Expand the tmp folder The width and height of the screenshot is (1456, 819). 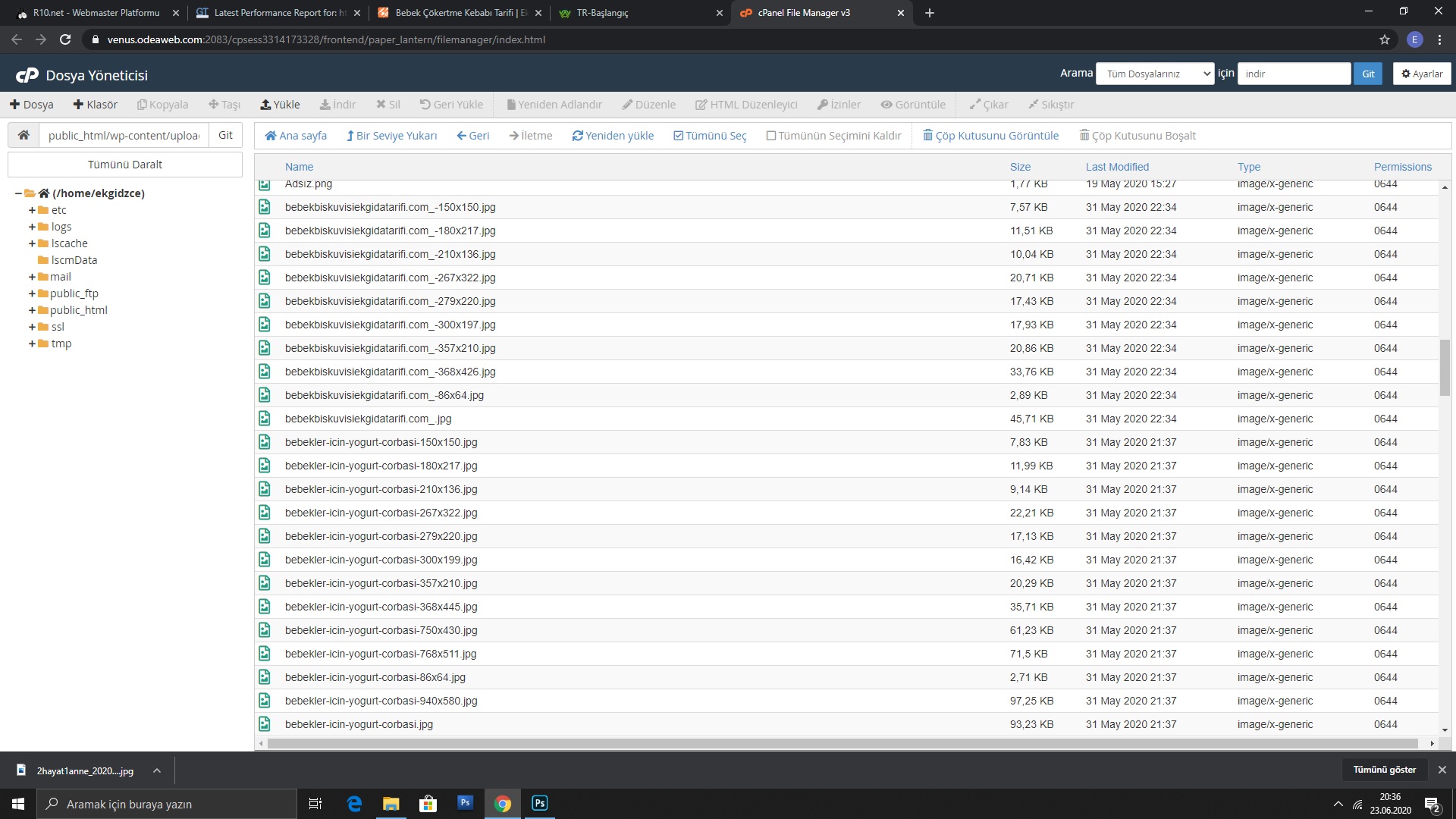click(32, 344)
